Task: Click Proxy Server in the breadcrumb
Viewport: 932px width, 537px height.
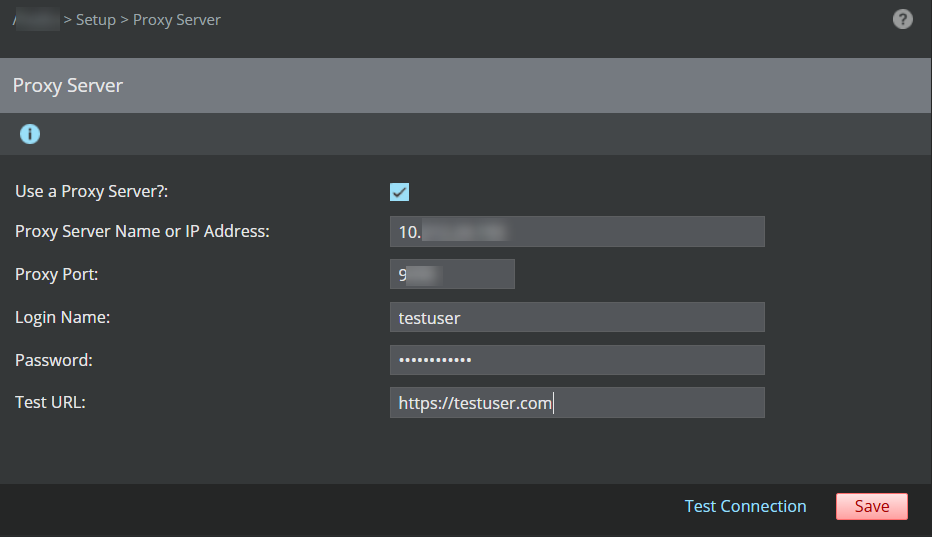Action: [x=177, y=20]
